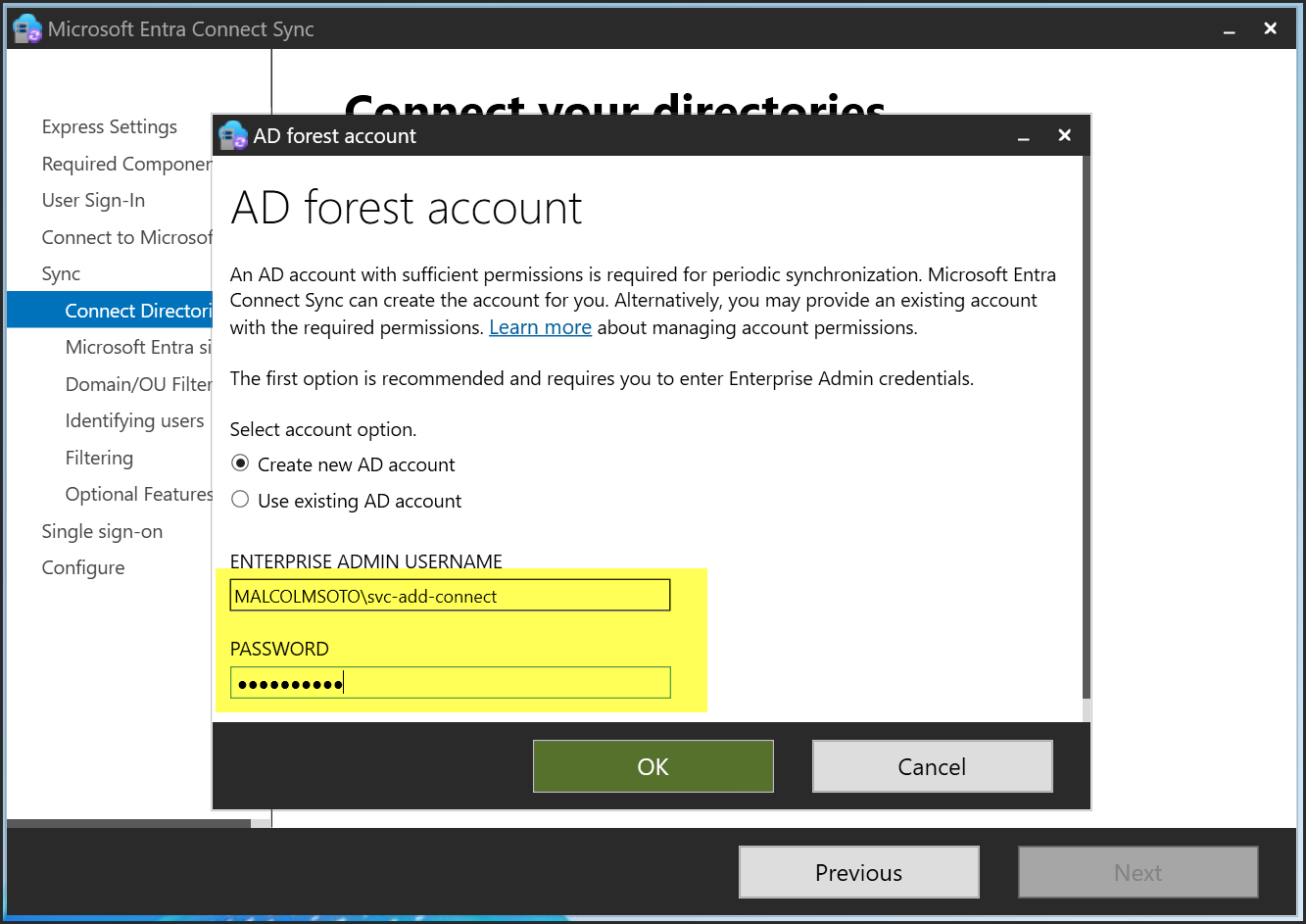Open the User Sign-In step
The width and height of the screenshot is (1306, 924).
pos(93,201)
